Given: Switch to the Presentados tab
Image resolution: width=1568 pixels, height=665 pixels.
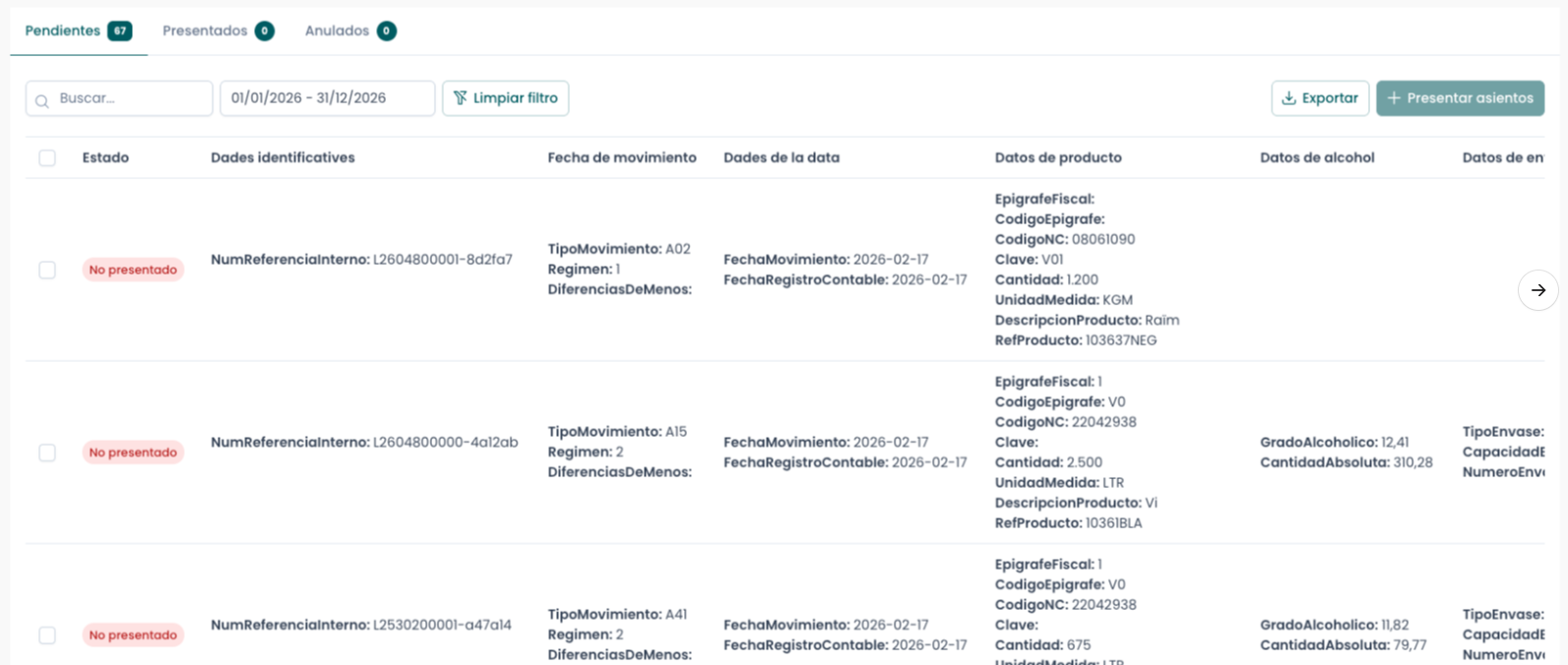Looking at the screenshot, I should (219, 31).
